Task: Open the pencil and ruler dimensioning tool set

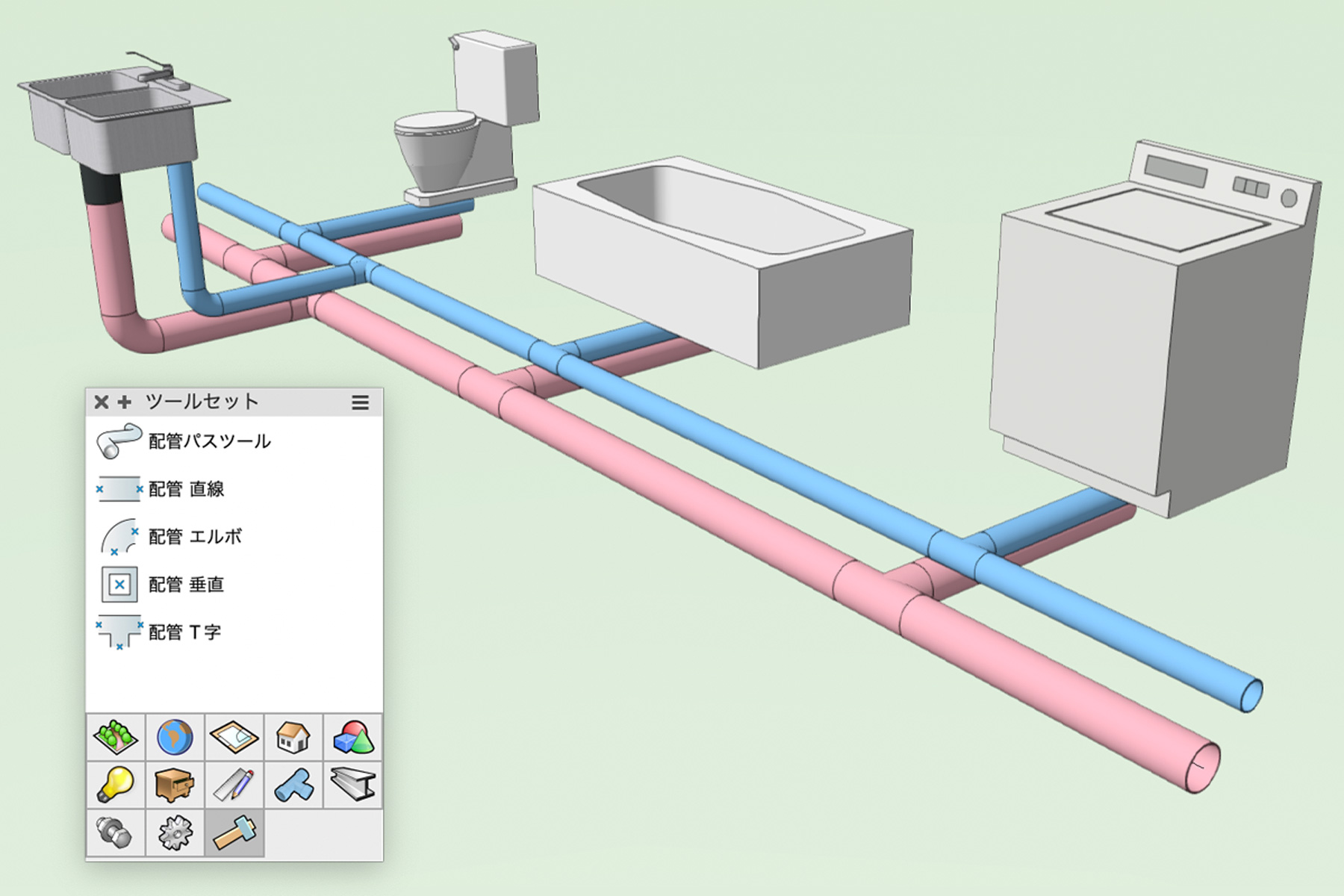Action: coord(234,785)
